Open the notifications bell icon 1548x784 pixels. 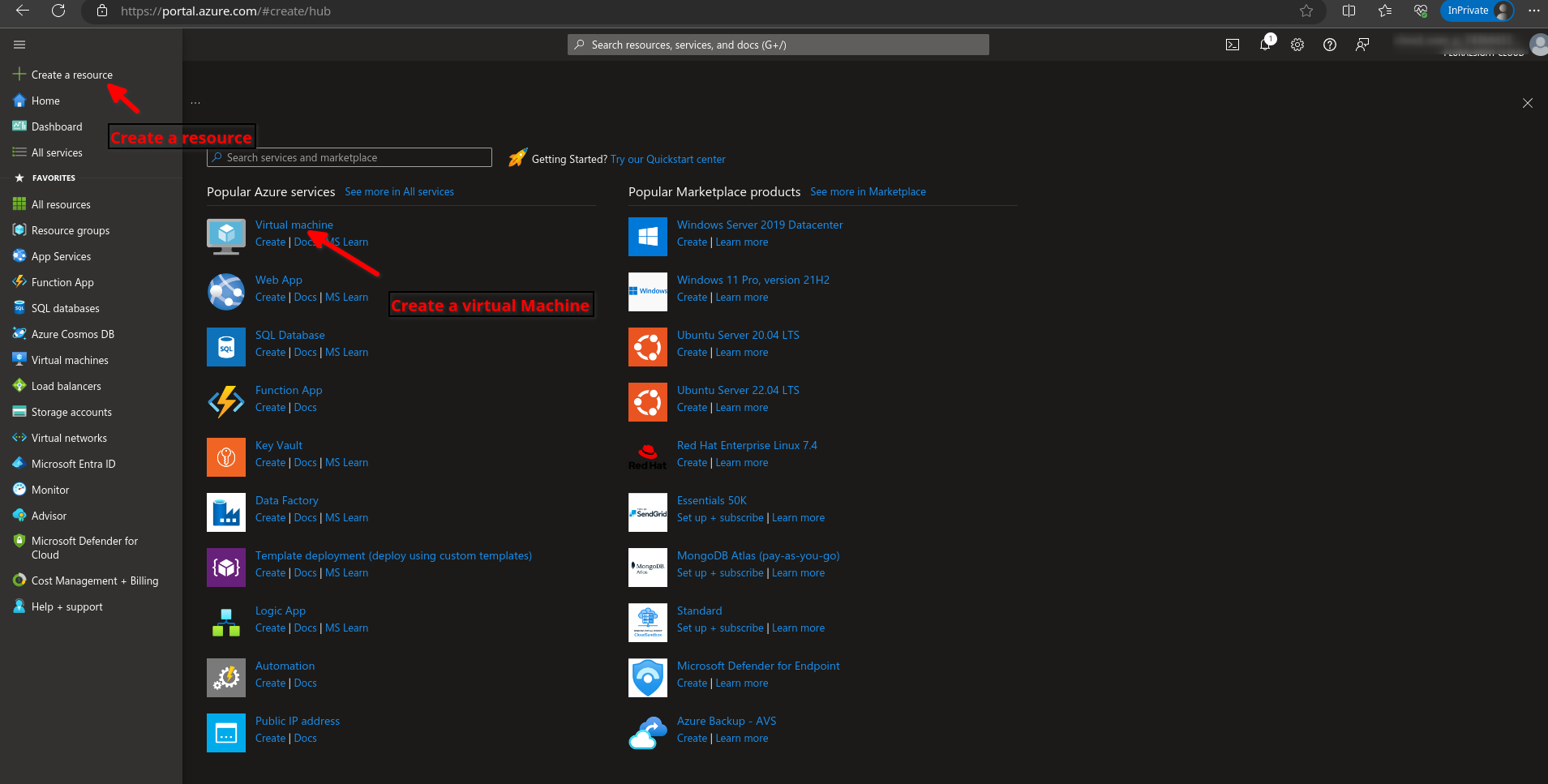[x=1265, y=45]
